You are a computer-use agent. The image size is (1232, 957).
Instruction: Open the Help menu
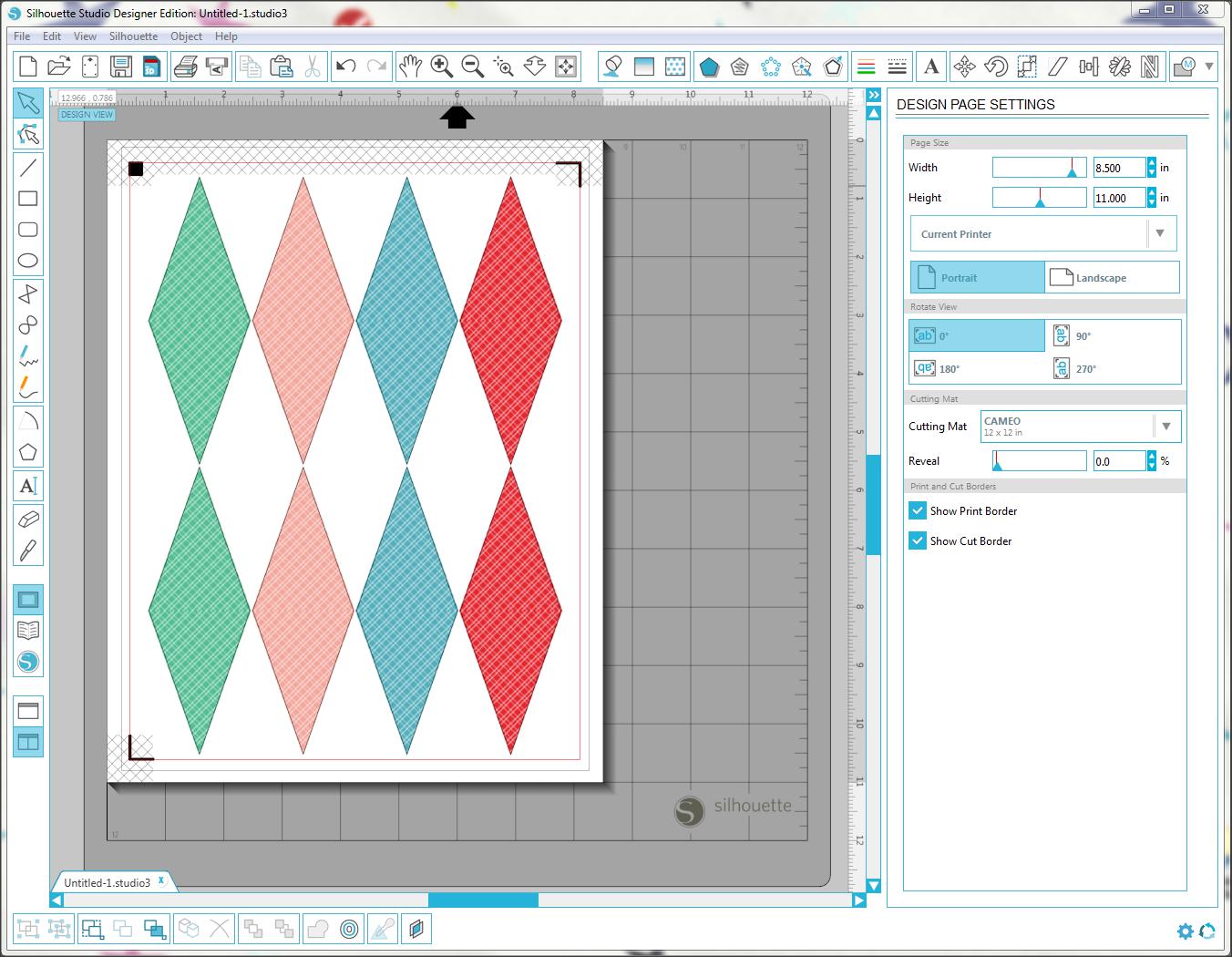tap(226, 36)
